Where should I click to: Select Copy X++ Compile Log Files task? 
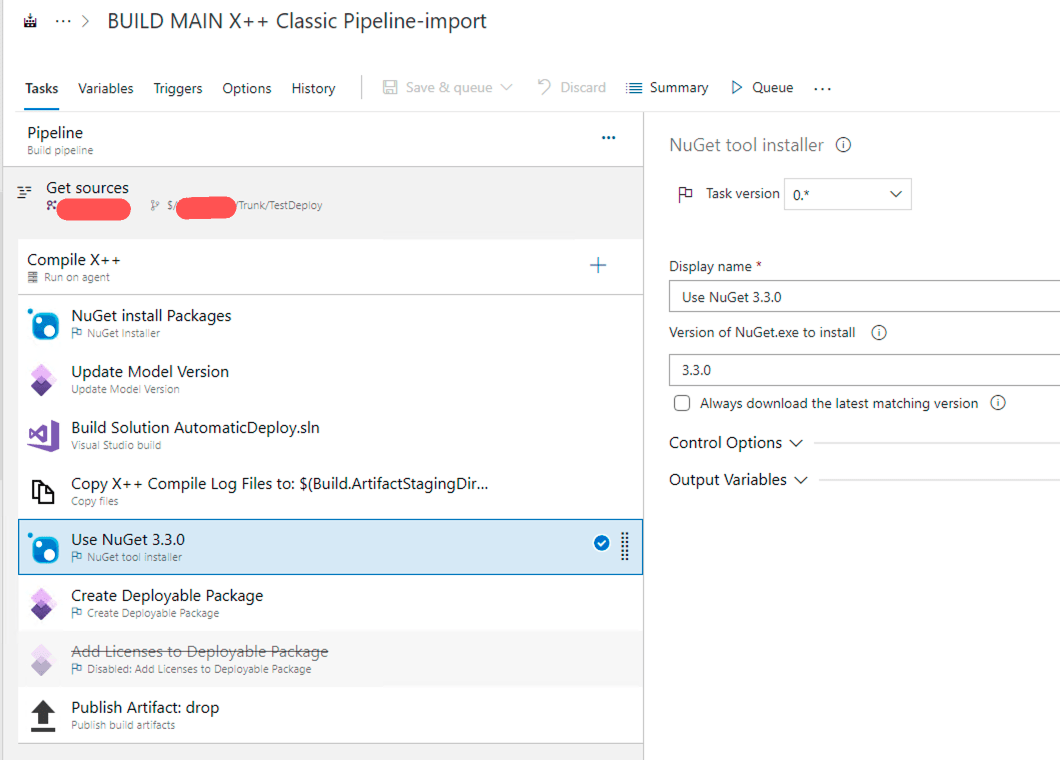(330, 492)
